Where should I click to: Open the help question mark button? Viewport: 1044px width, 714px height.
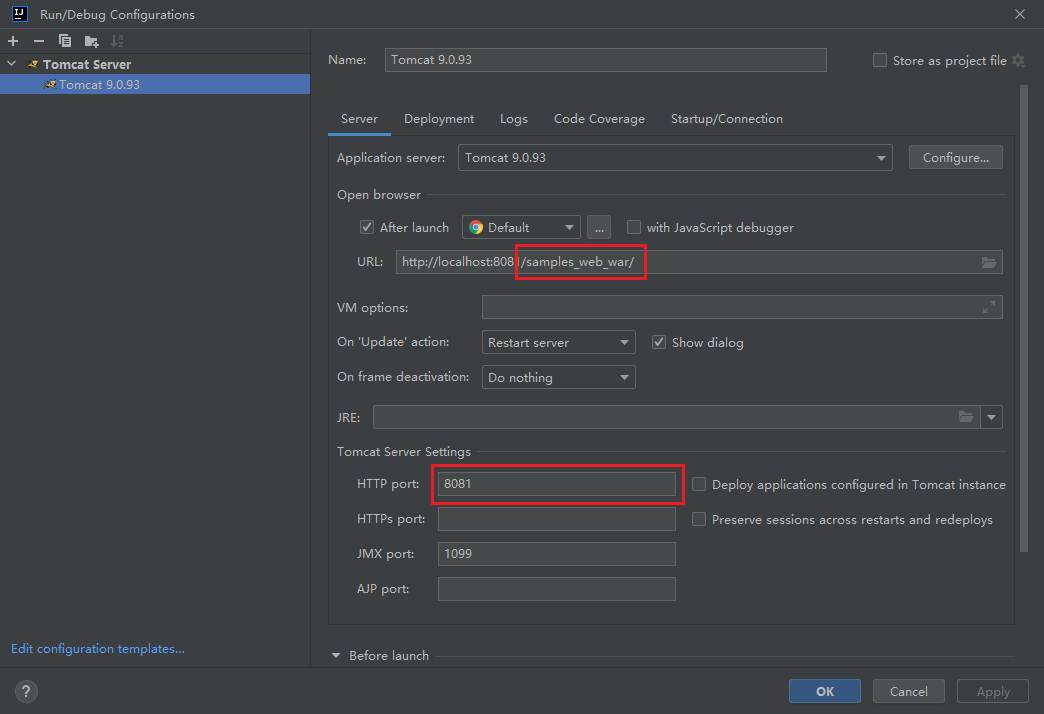(27, 691)
